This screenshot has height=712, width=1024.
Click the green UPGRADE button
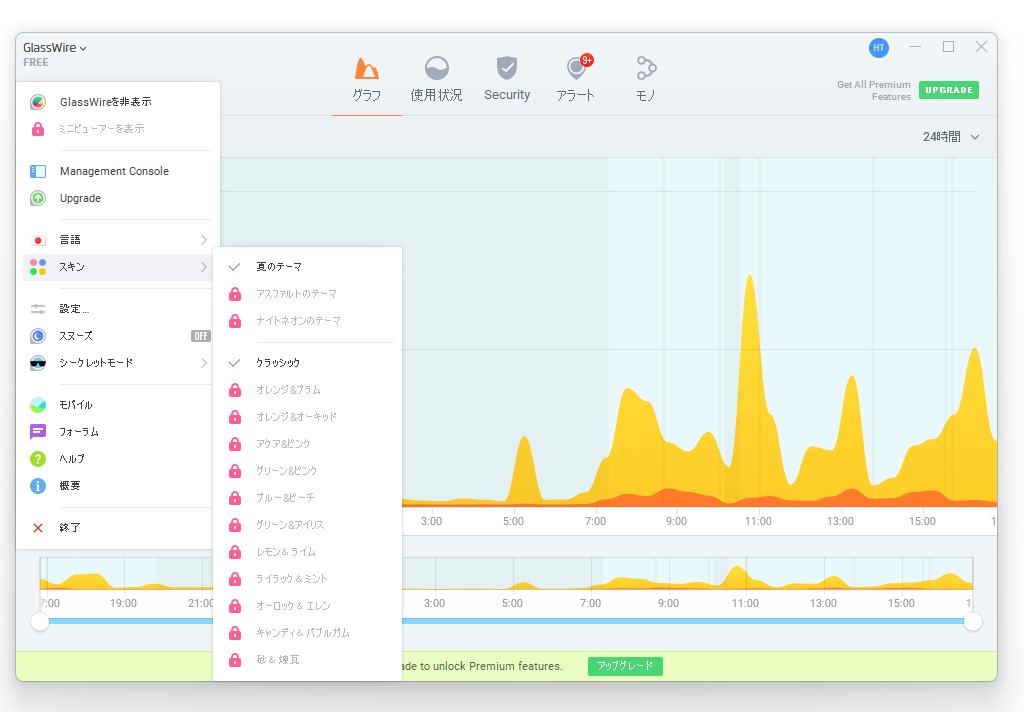pyautogui.click(x=948, y=90)
